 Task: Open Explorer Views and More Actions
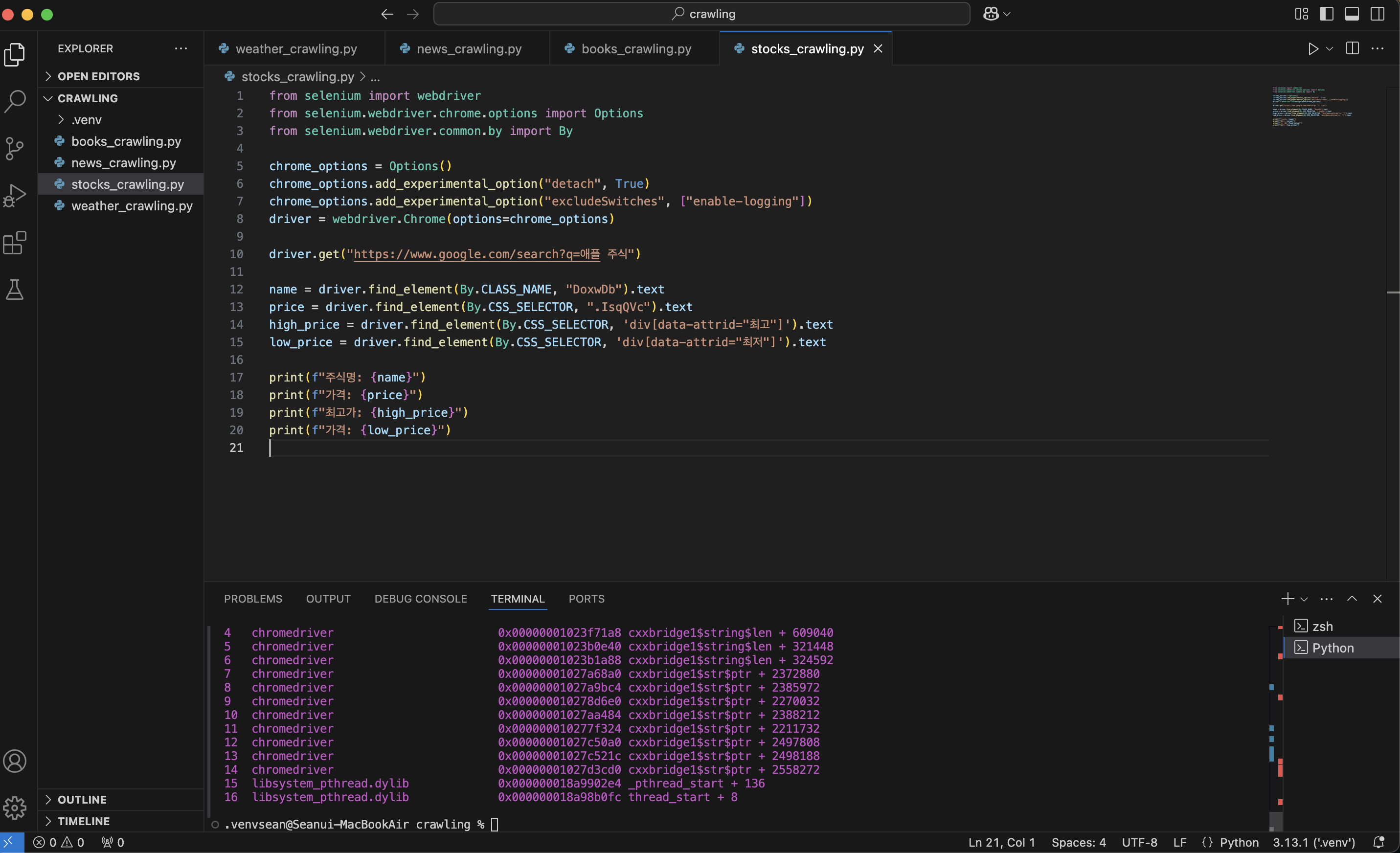coord(181,49)
